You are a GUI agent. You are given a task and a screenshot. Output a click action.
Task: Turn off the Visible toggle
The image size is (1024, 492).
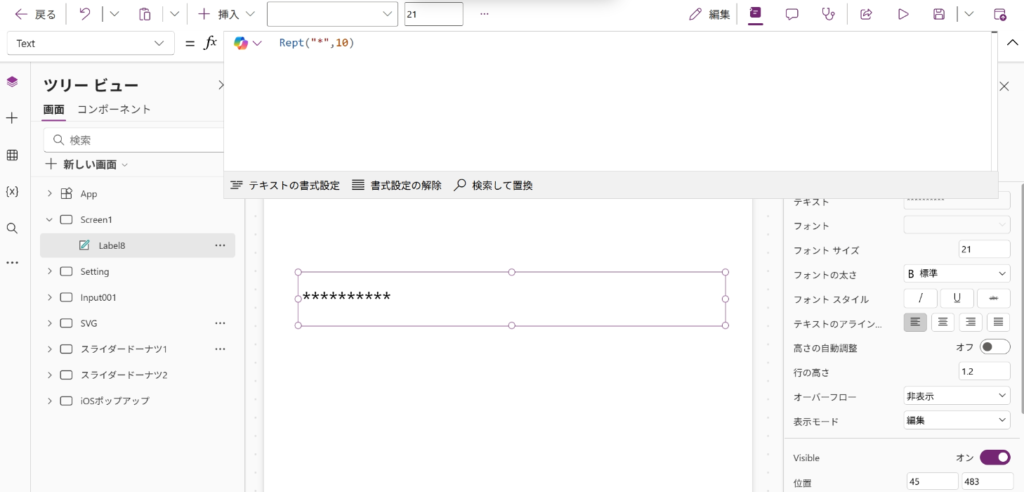click(994, 457)
